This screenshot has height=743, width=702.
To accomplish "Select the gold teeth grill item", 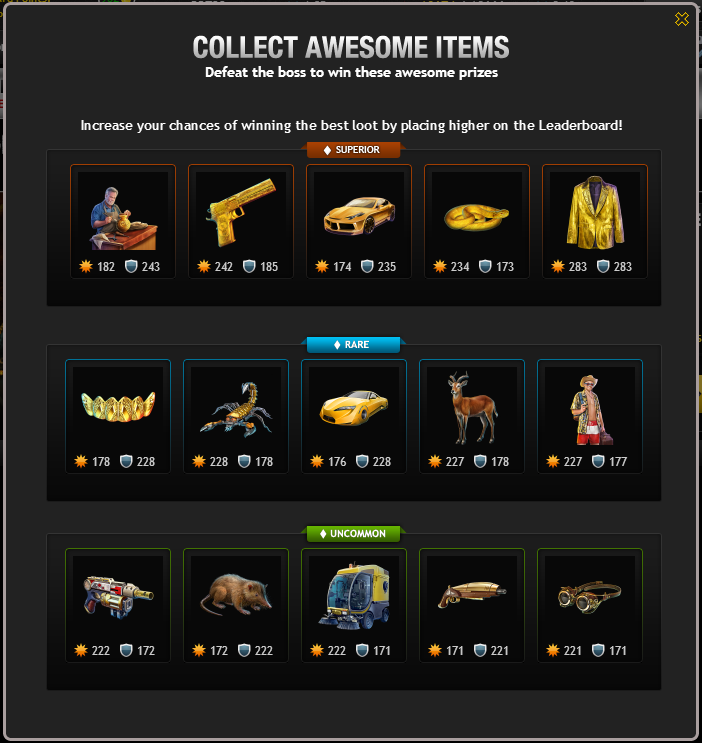I will click(118, 416).
